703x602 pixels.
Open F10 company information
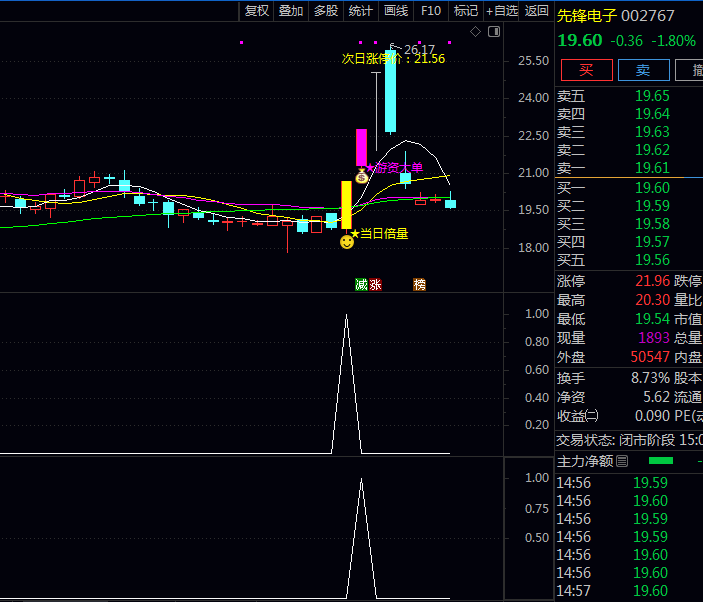pyautogui.click(x=431, y=11)
